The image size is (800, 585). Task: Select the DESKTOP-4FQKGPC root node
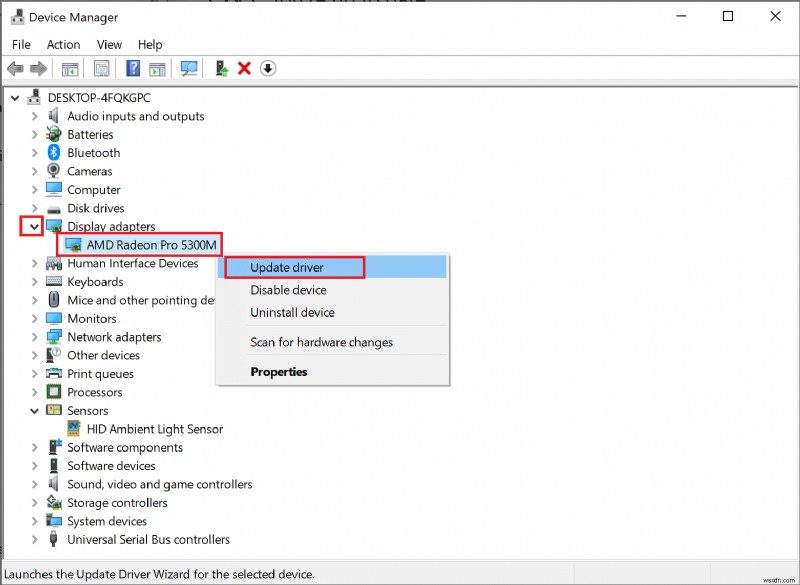click(x=97, y=98)
